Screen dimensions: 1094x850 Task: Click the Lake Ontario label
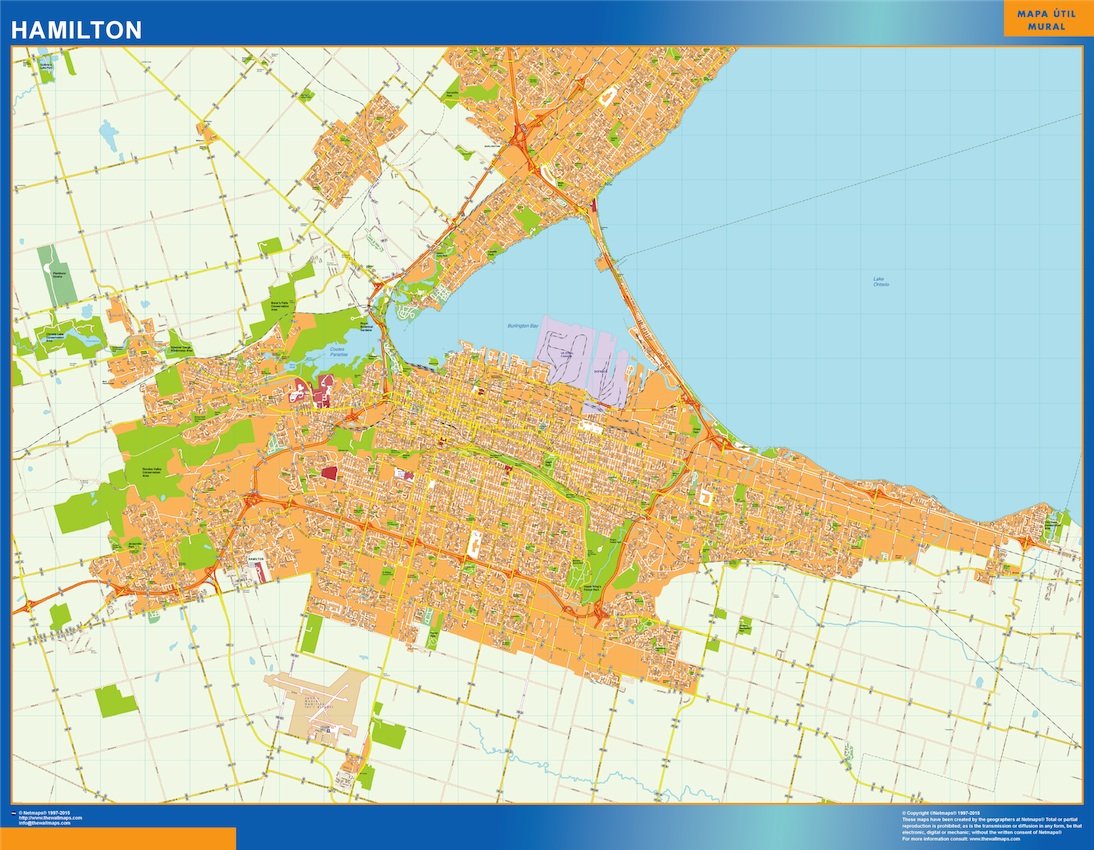882,281
